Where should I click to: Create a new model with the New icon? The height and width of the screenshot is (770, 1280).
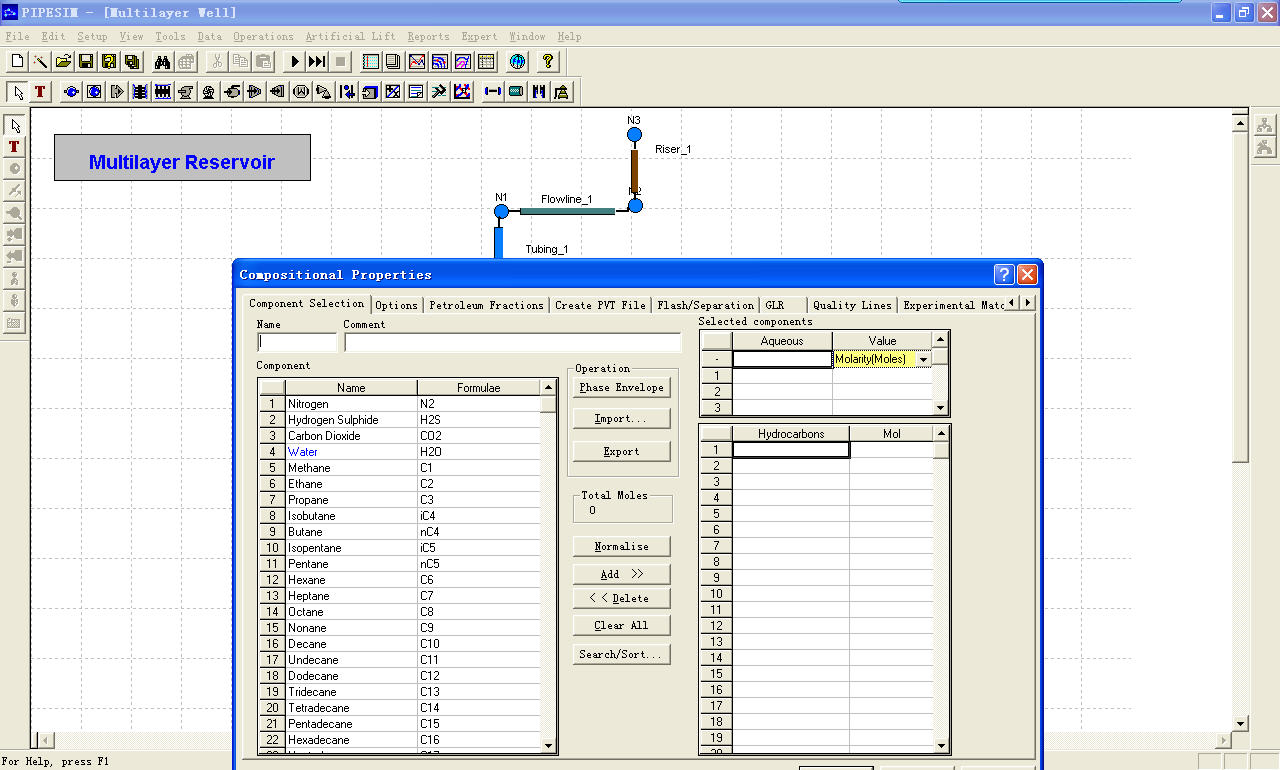point(17,62)
